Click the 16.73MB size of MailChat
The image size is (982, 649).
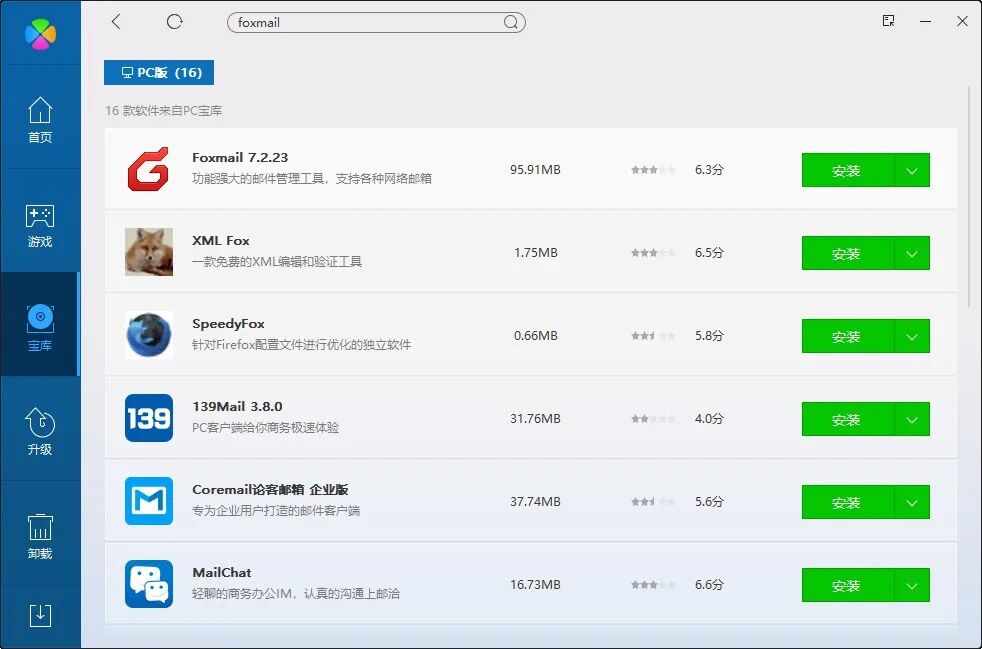[x=535, y=584]
